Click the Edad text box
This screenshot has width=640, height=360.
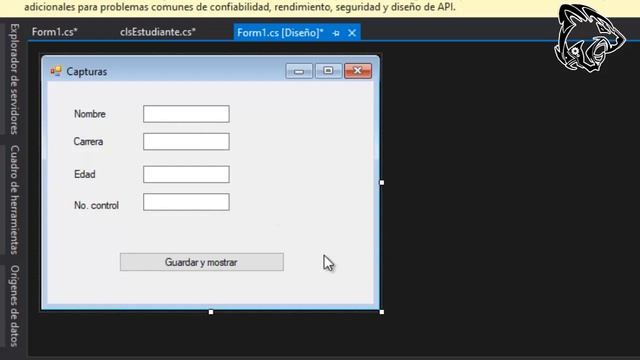[x=186, y=174]
